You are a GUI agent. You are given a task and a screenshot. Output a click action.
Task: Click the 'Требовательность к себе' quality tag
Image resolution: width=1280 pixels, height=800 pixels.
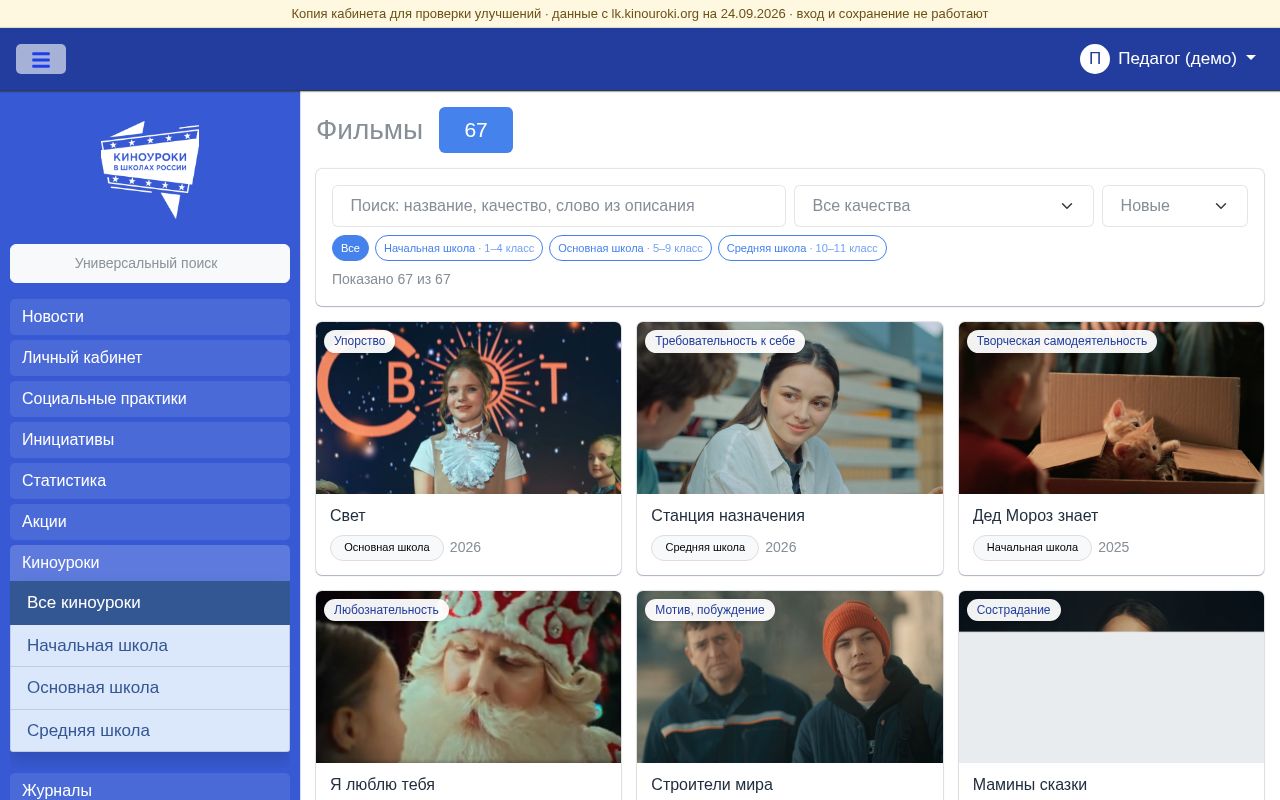[x=725, y=341]
